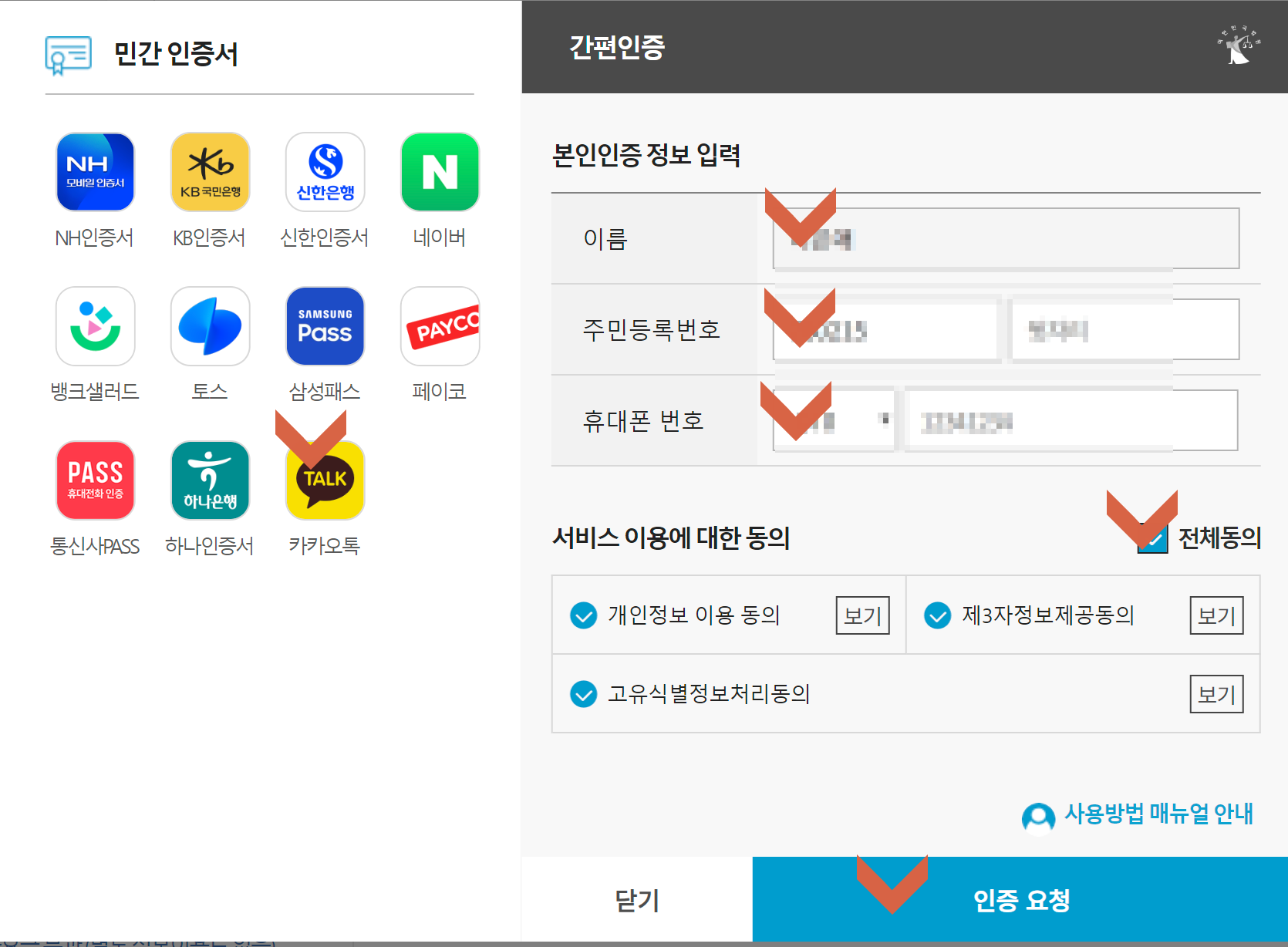Screen dimensions: 1288x947
Task: Toggle 고유식별정보처리동의 check
Action: click(x=583, y=694)
